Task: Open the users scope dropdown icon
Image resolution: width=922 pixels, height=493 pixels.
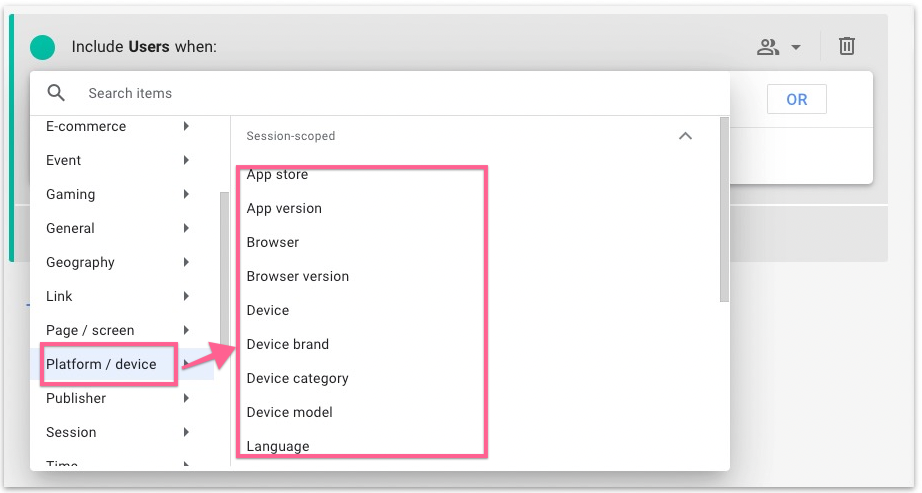Action: coord(777,47)
